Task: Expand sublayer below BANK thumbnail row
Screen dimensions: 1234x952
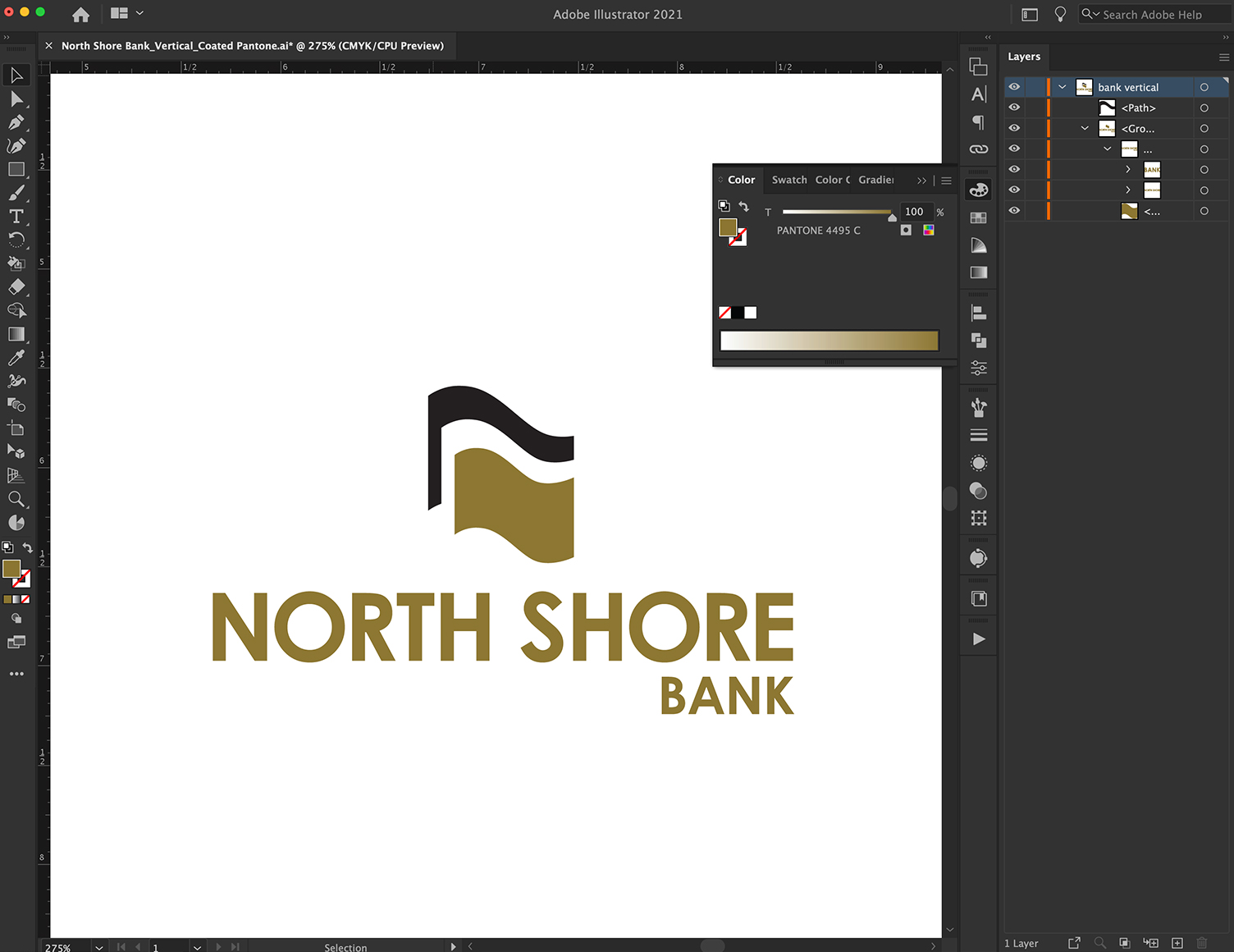Action: 1128,190
